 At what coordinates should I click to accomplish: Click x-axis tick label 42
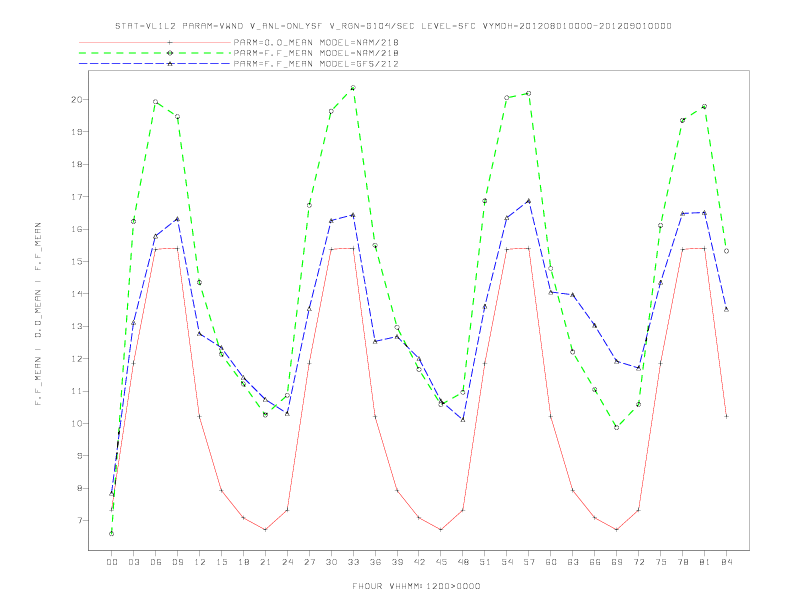point(419,562)
